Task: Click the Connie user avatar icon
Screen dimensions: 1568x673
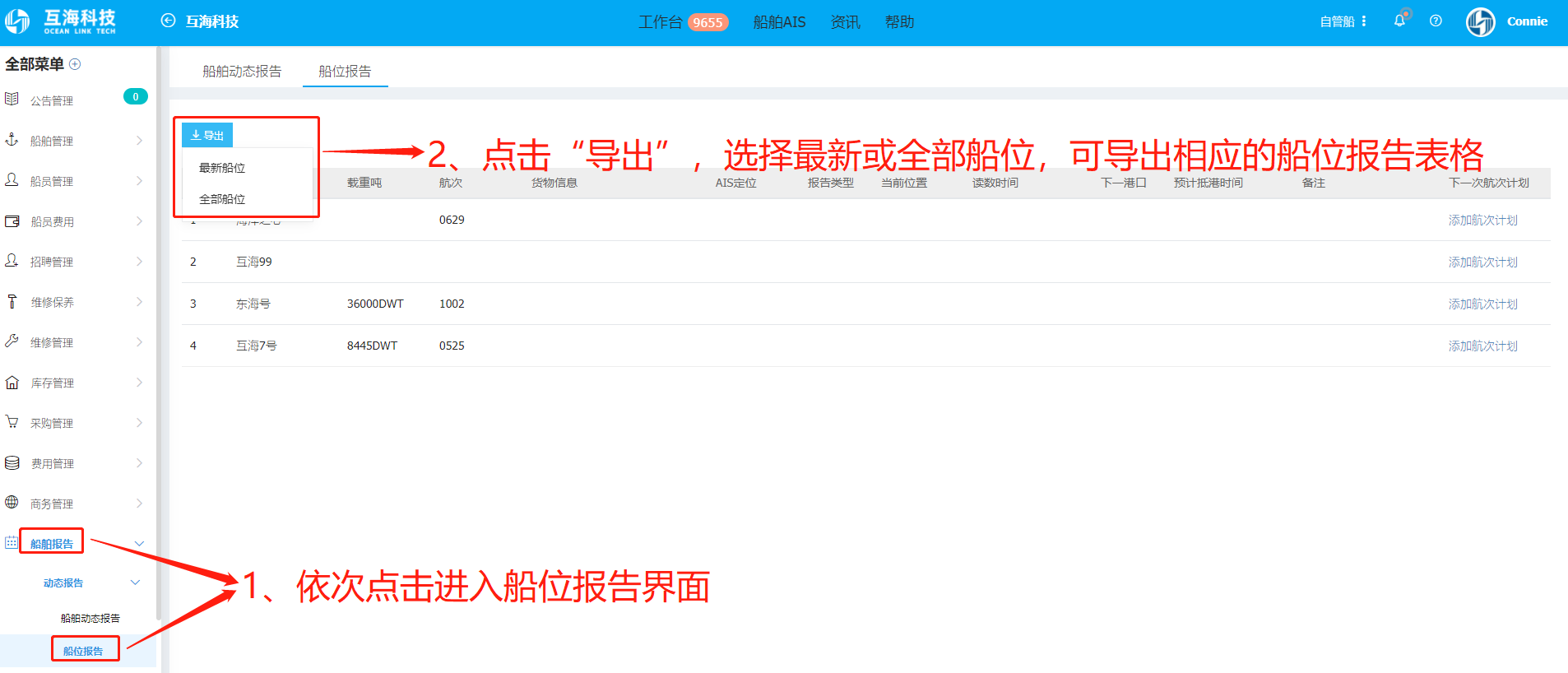Action: point(1481,22)
